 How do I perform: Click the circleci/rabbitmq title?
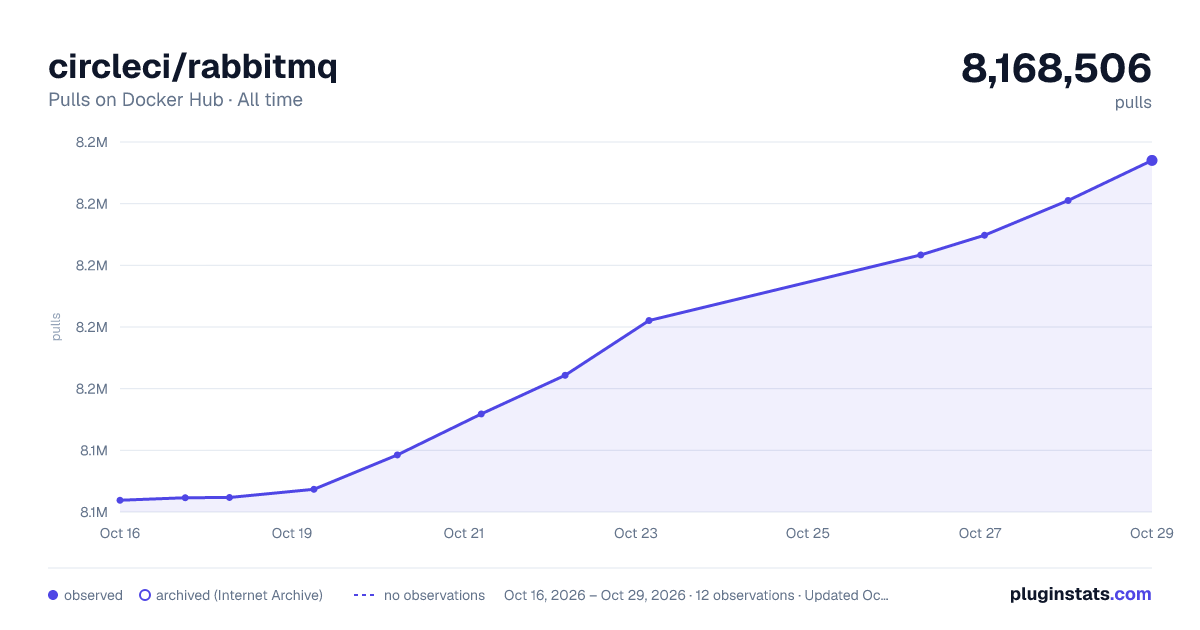[x=193, y=67]
